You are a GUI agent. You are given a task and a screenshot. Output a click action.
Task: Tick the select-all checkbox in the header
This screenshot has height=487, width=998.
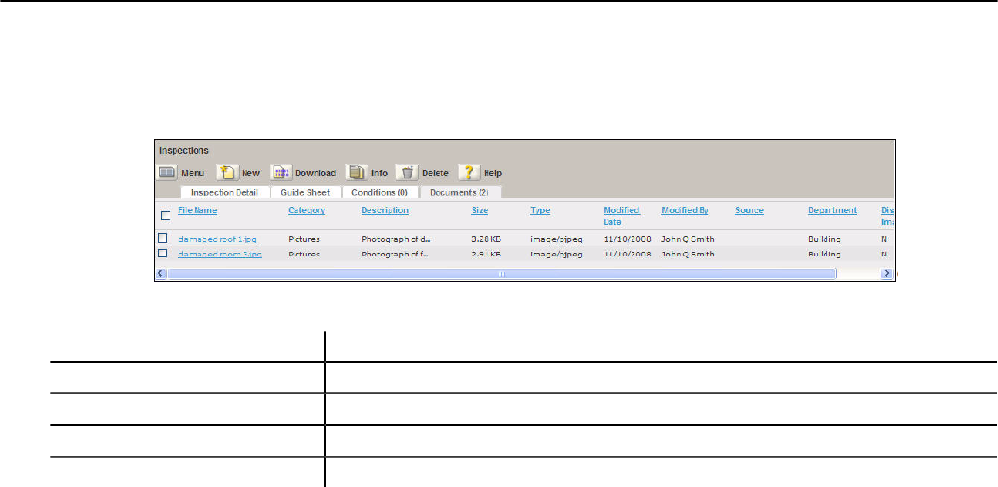tap(165, 215)
